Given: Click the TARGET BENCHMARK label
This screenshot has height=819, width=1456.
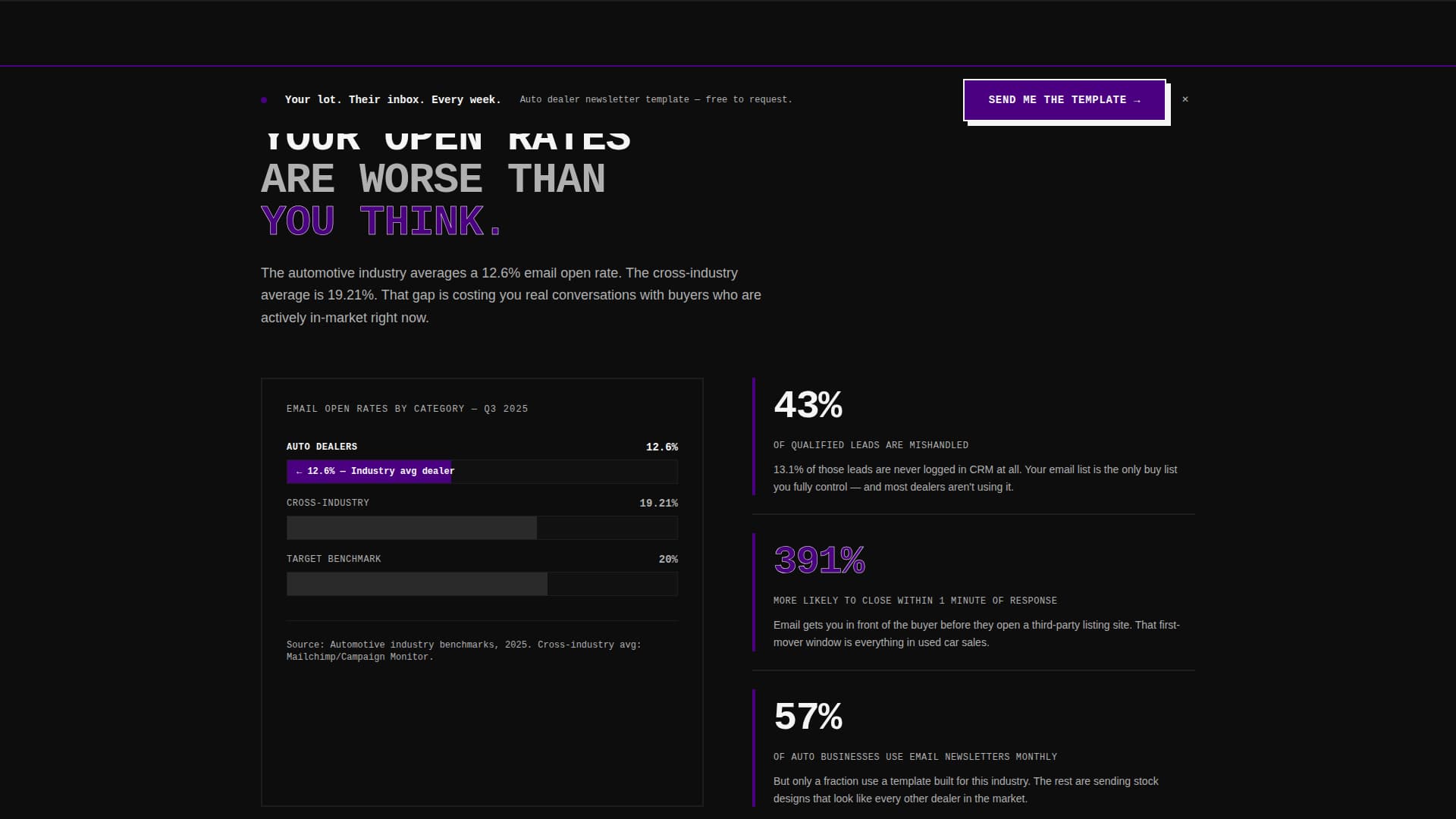Looking at the screenshot, I should pos(334,559).
